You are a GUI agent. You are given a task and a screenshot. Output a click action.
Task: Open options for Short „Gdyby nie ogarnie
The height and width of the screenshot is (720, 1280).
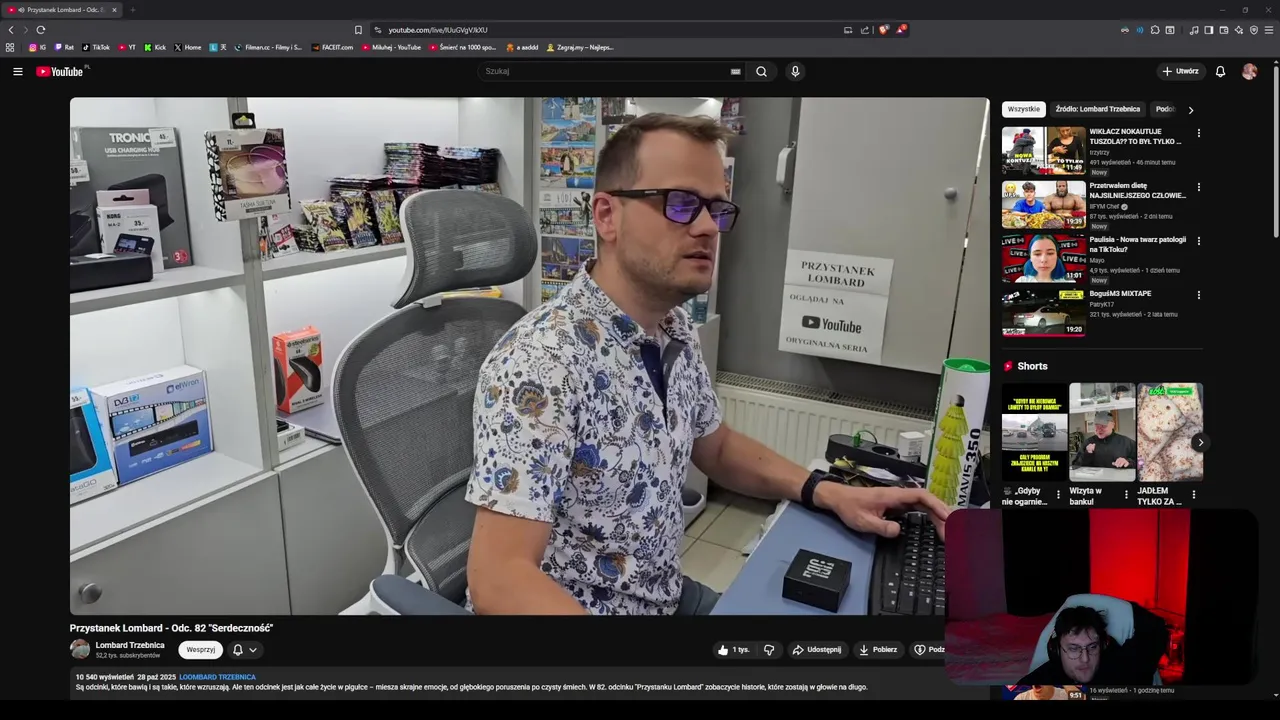(1058, 494)
